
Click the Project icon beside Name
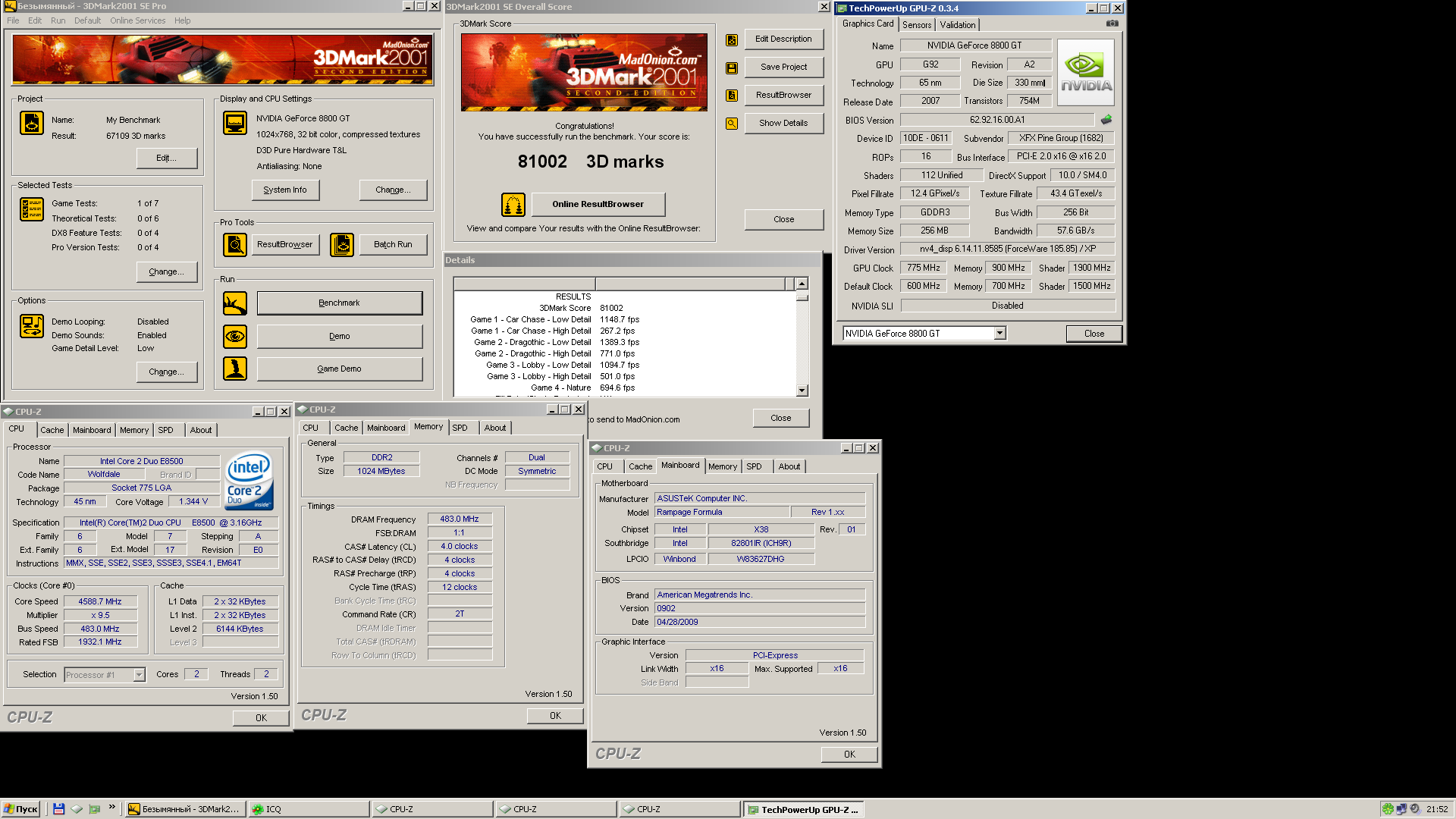(x=32, y=123)
